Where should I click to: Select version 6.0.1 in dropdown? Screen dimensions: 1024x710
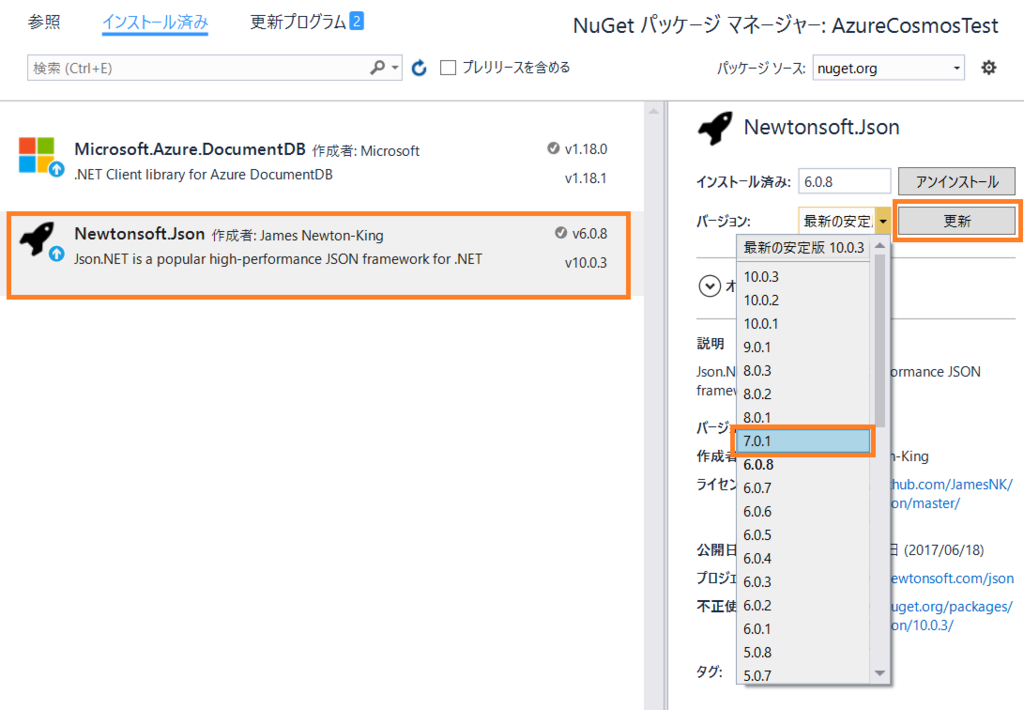pos(803,629)
